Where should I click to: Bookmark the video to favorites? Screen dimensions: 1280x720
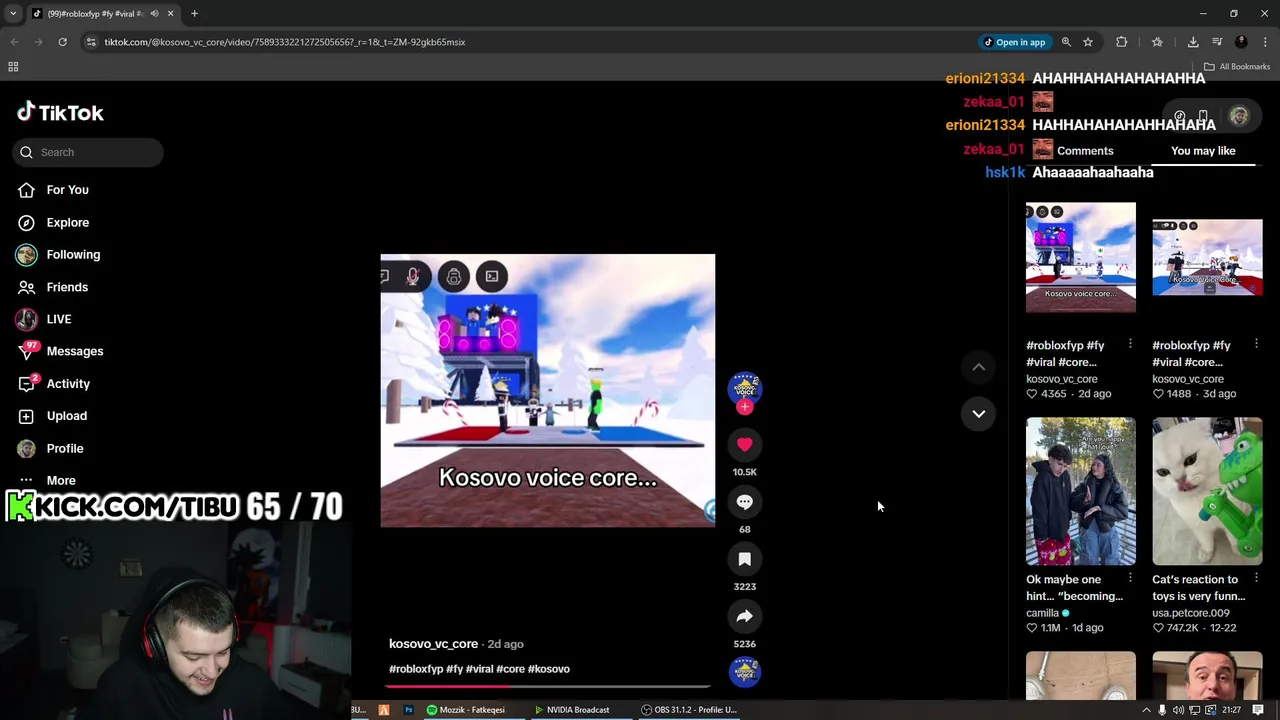(x=744, y=559)
